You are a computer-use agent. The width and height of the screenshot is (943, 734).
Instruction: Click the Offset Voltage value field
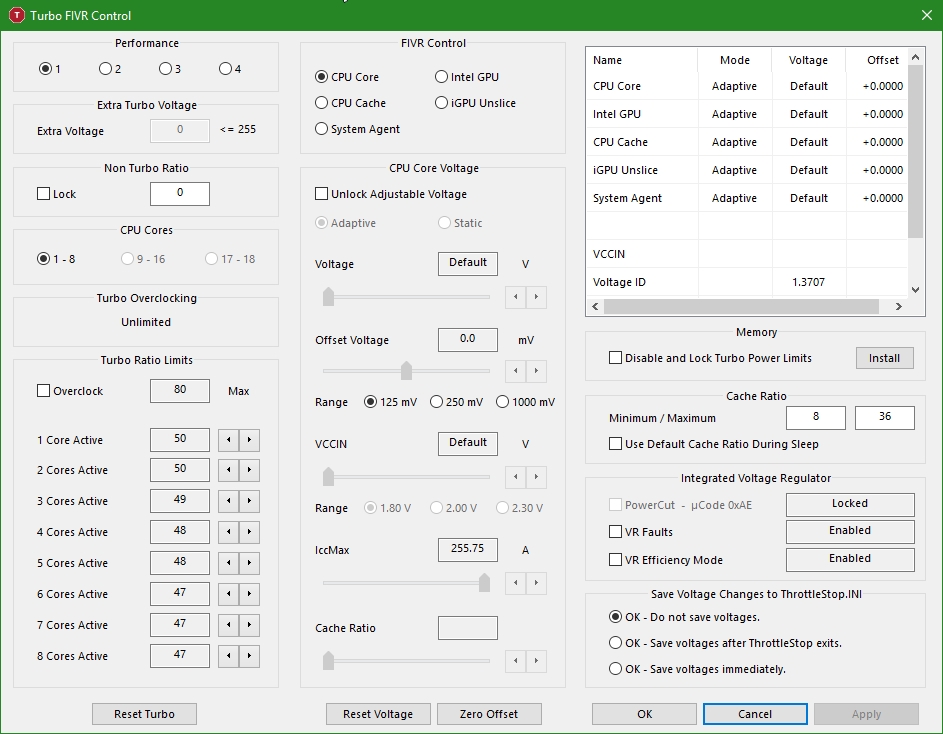point(468,339)
